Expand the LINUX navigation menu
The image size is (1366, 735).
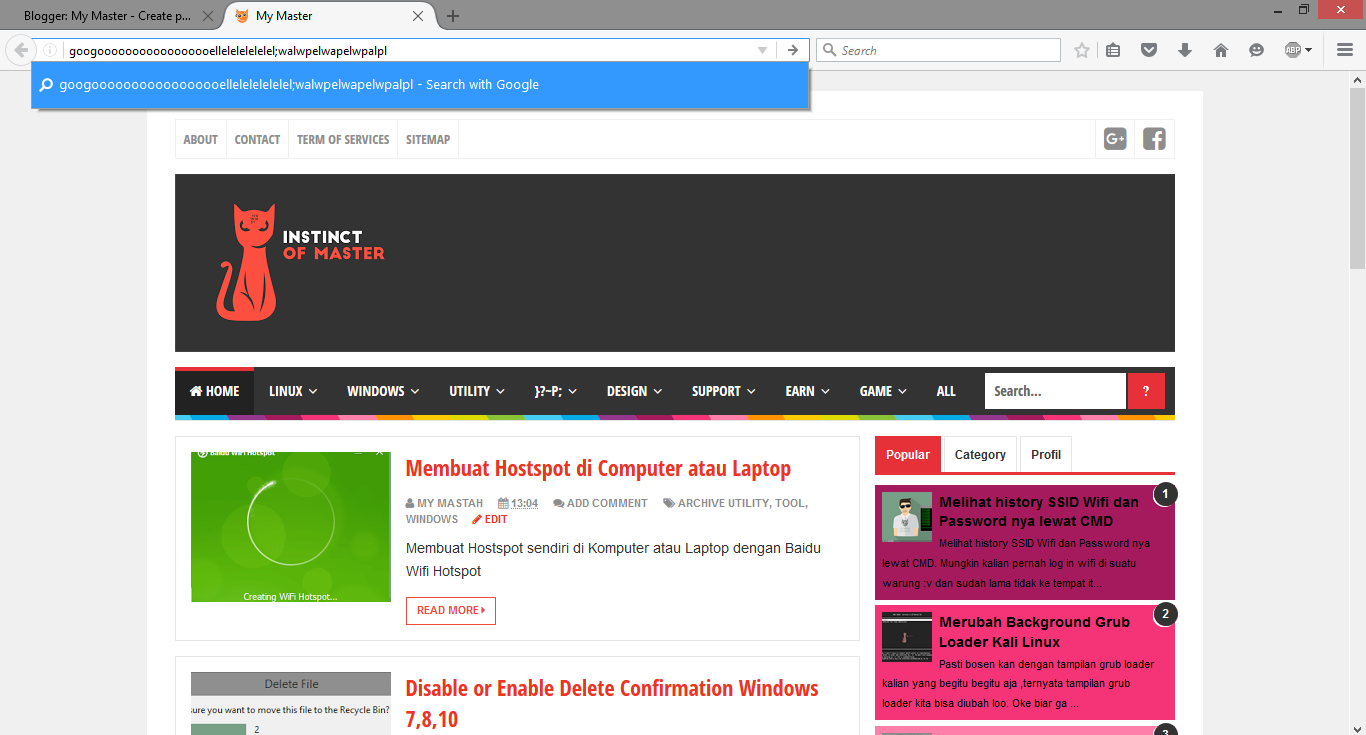pyautogui.click(x=293, y=391)
